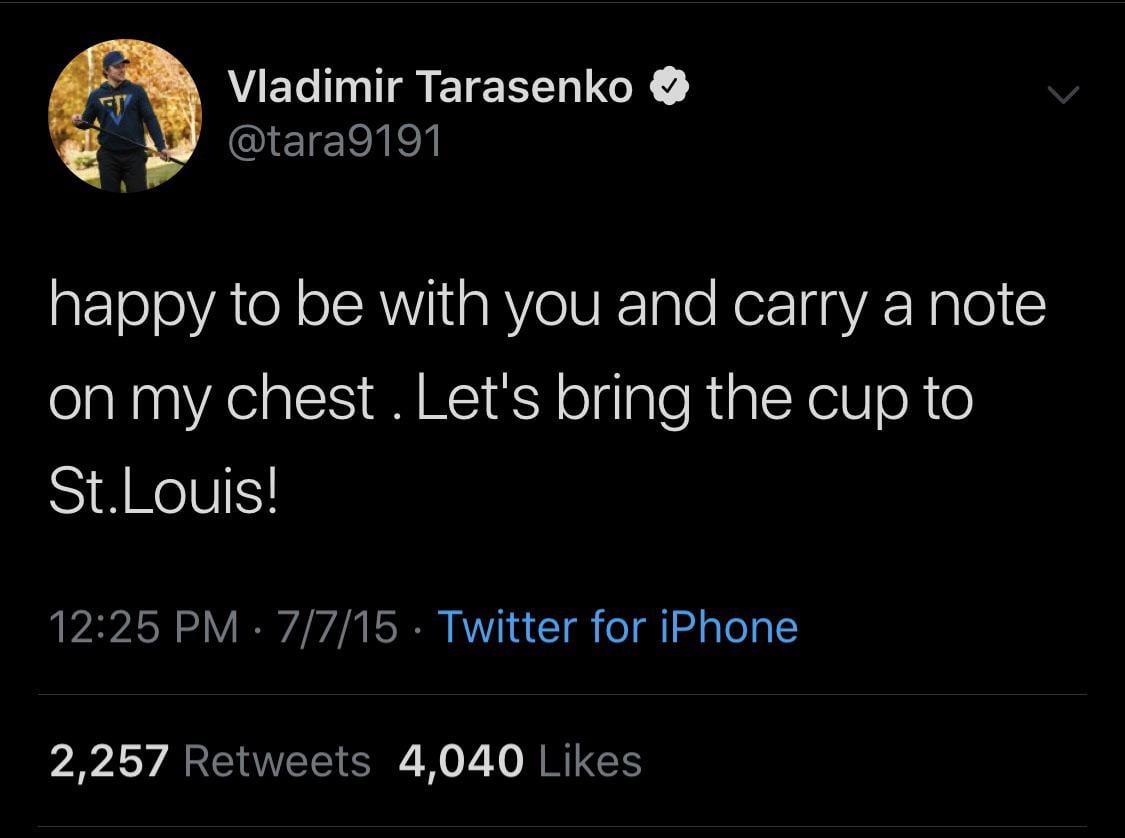Image resolution: width=1125 pixels, height=838 pixels.
Task: Click the tweet line starting "on my chest"
Action: 510,400
